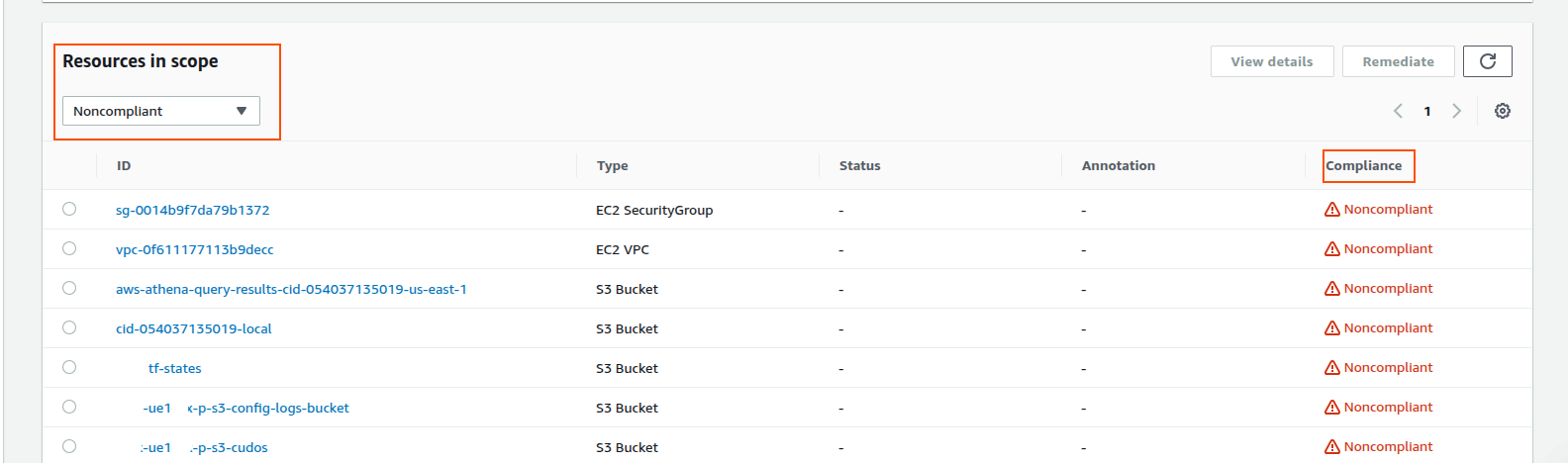Go to previous page arrow
Screen dimensions: 1568x463
pos(1398,111)
